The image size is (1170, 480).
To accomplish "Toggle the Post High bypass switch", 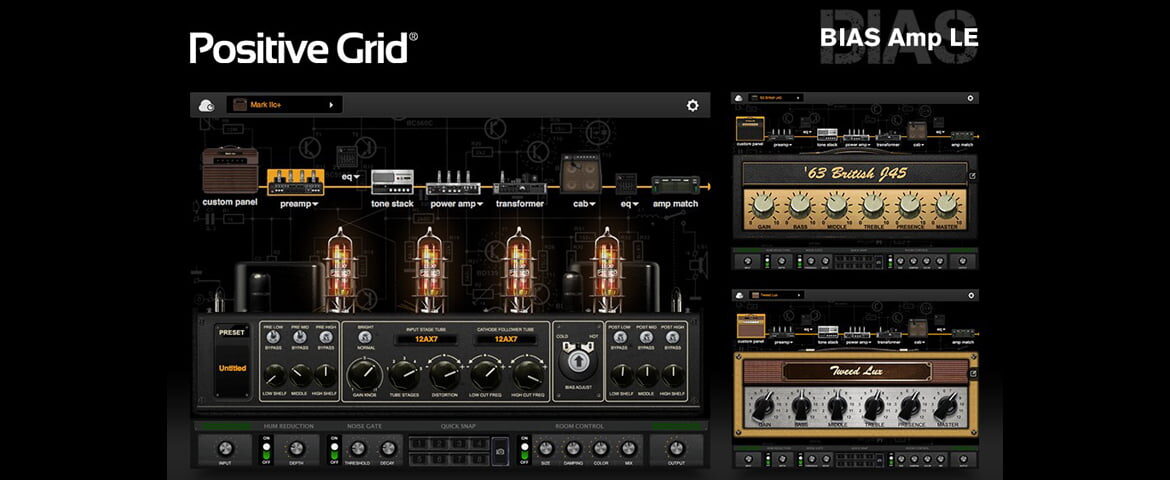I will point(672,337).
